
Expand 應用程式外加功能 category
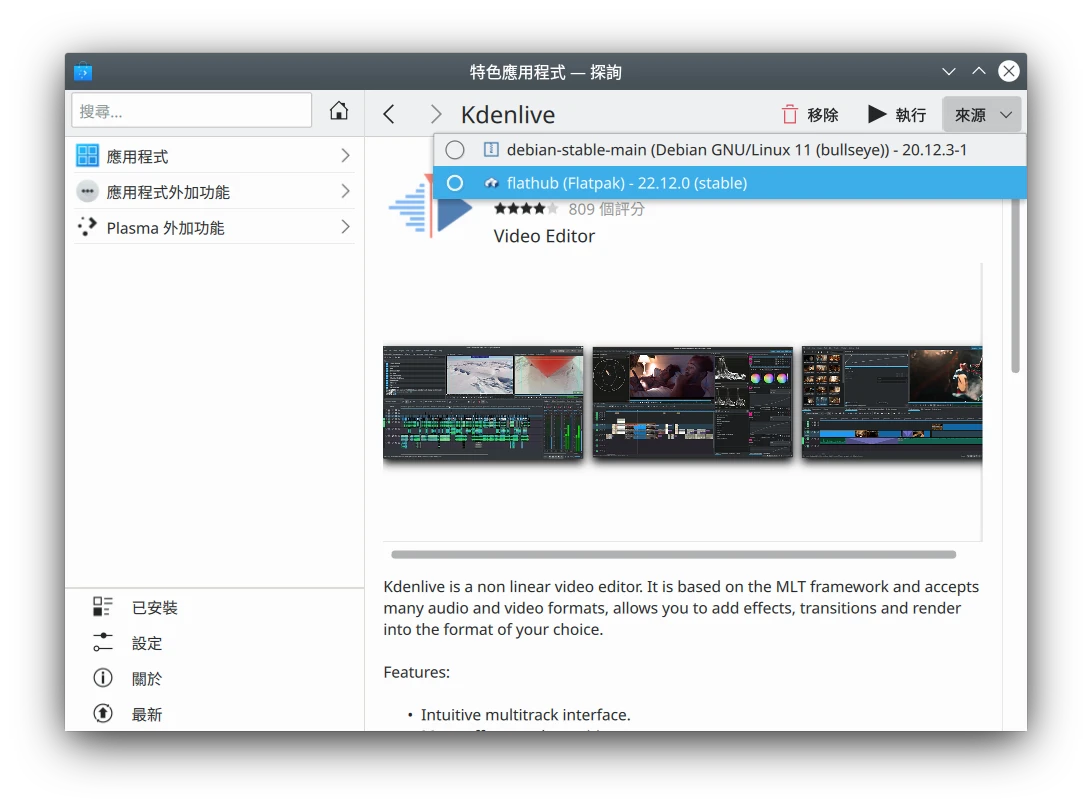click(214, 192)
